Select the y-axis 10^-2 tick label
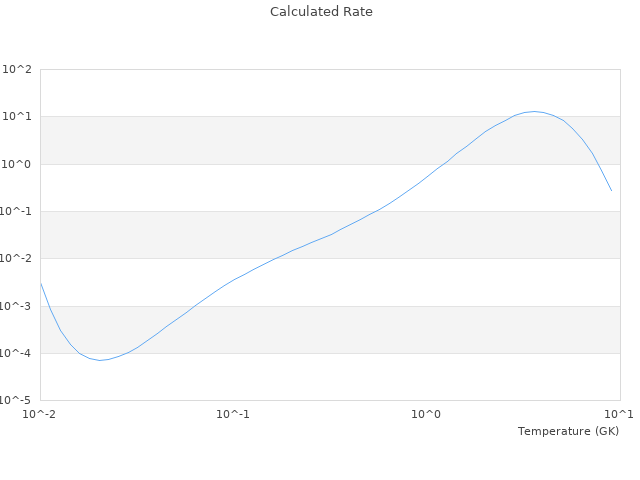Image resolution: width=640 pixels, height=480 pixels. point(16,259)
